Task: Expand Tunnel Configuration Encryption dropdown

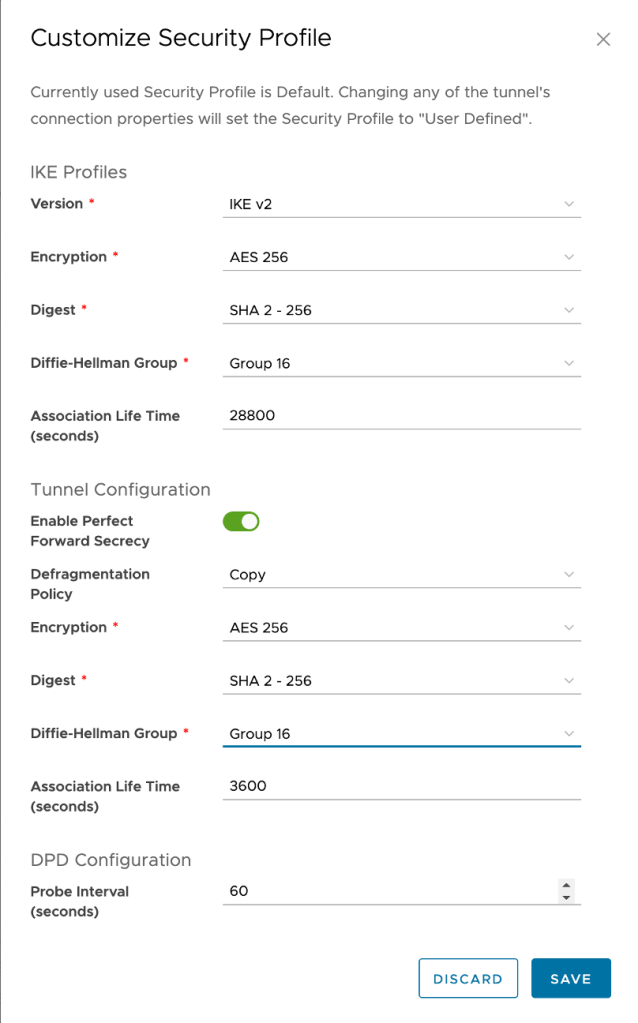Action: tap(400, 628)
